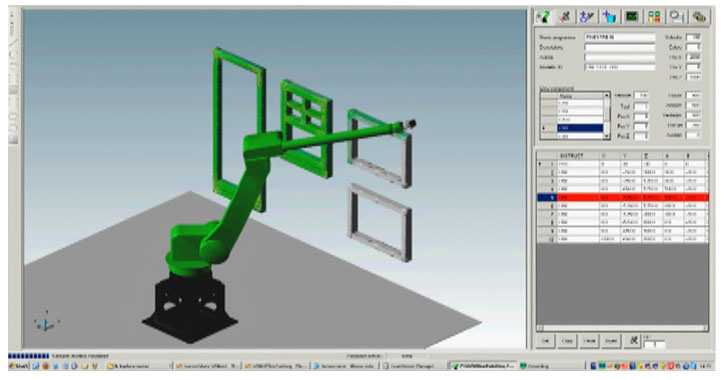Image resolution: width=726 pixels, height=380 pixels.
Task: Click the Windows Start button
Action: pyautogui.click(x=19, y=366)
